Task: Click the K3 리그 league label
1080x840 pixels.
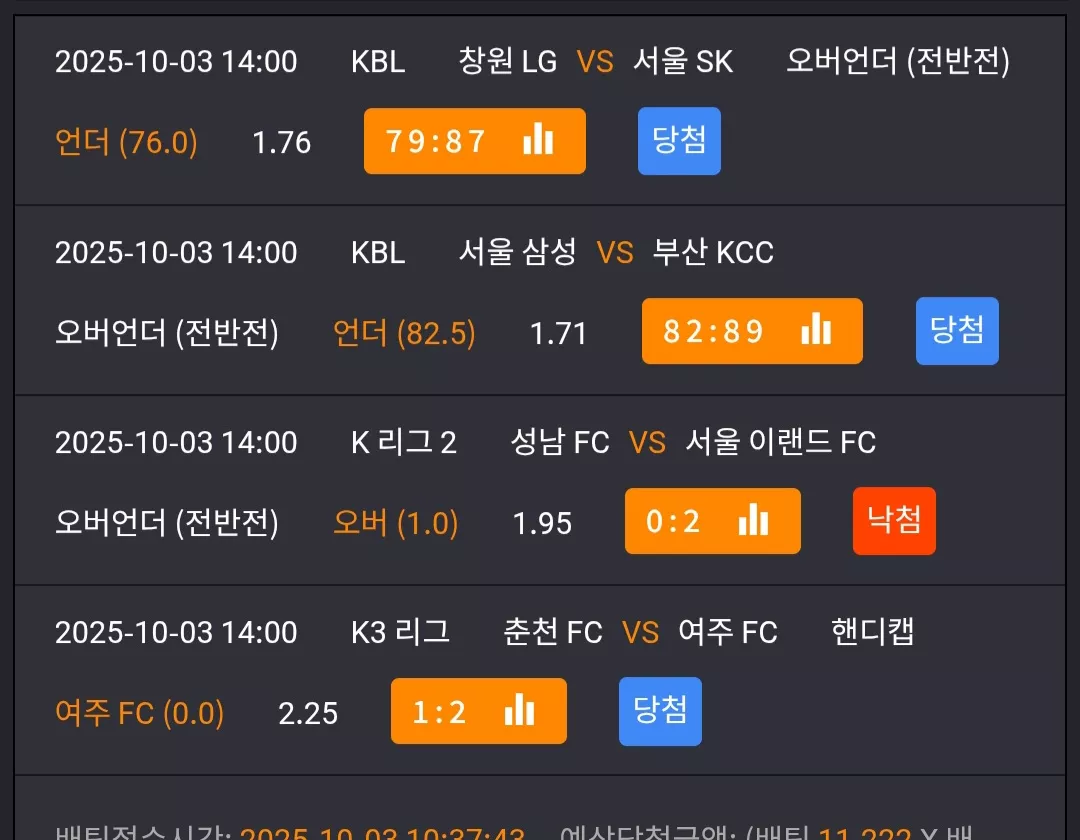Action: [x=400, y=632]
